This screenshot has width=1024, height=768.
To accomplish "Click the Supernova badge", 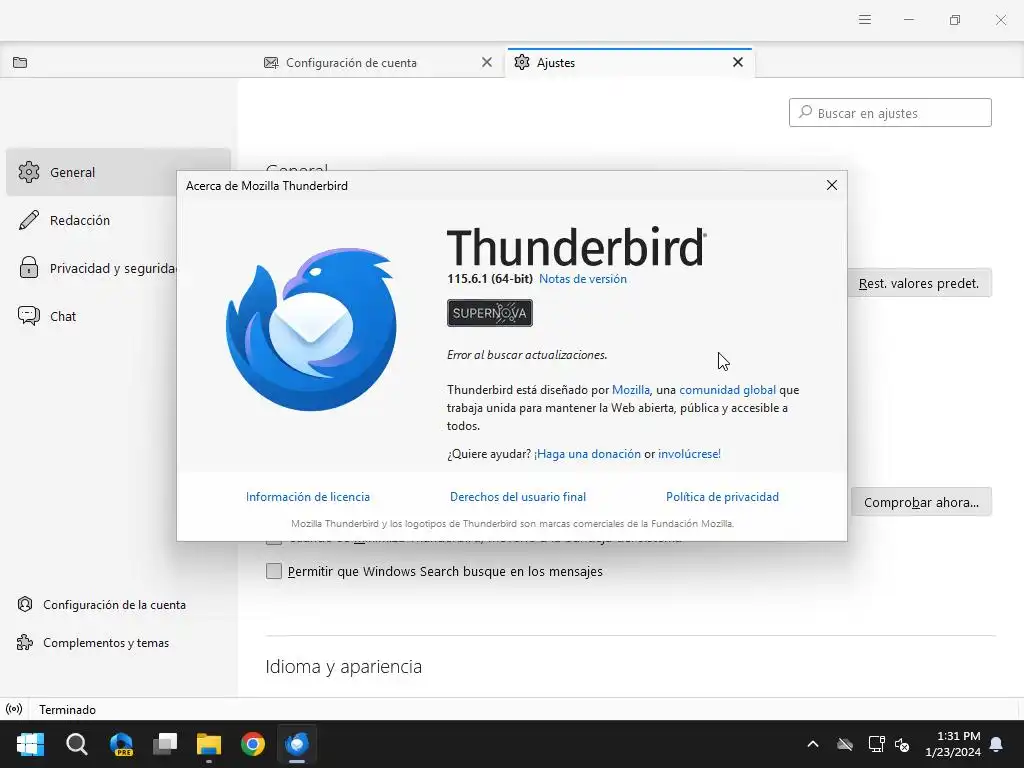I will click(x=490, y=313).
